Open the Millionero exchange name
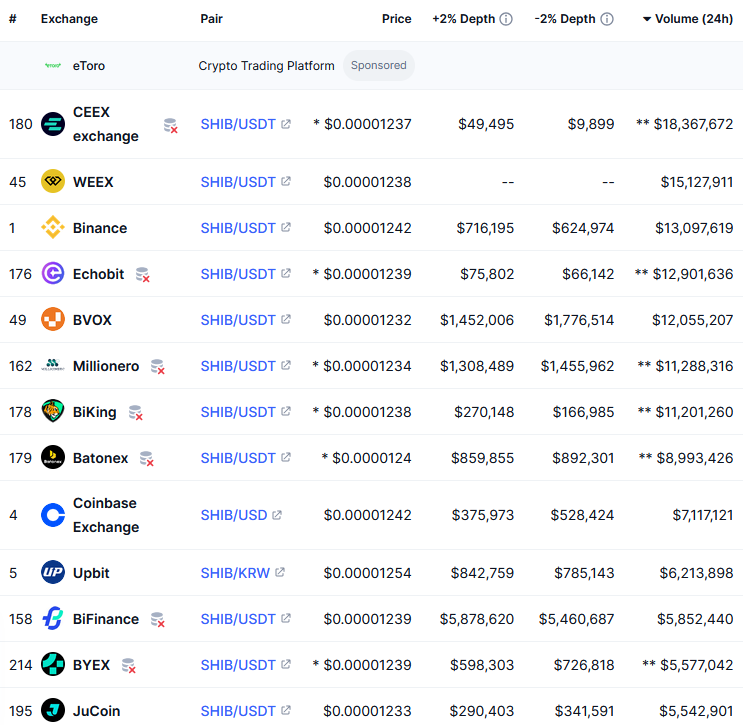 [106, 366]
